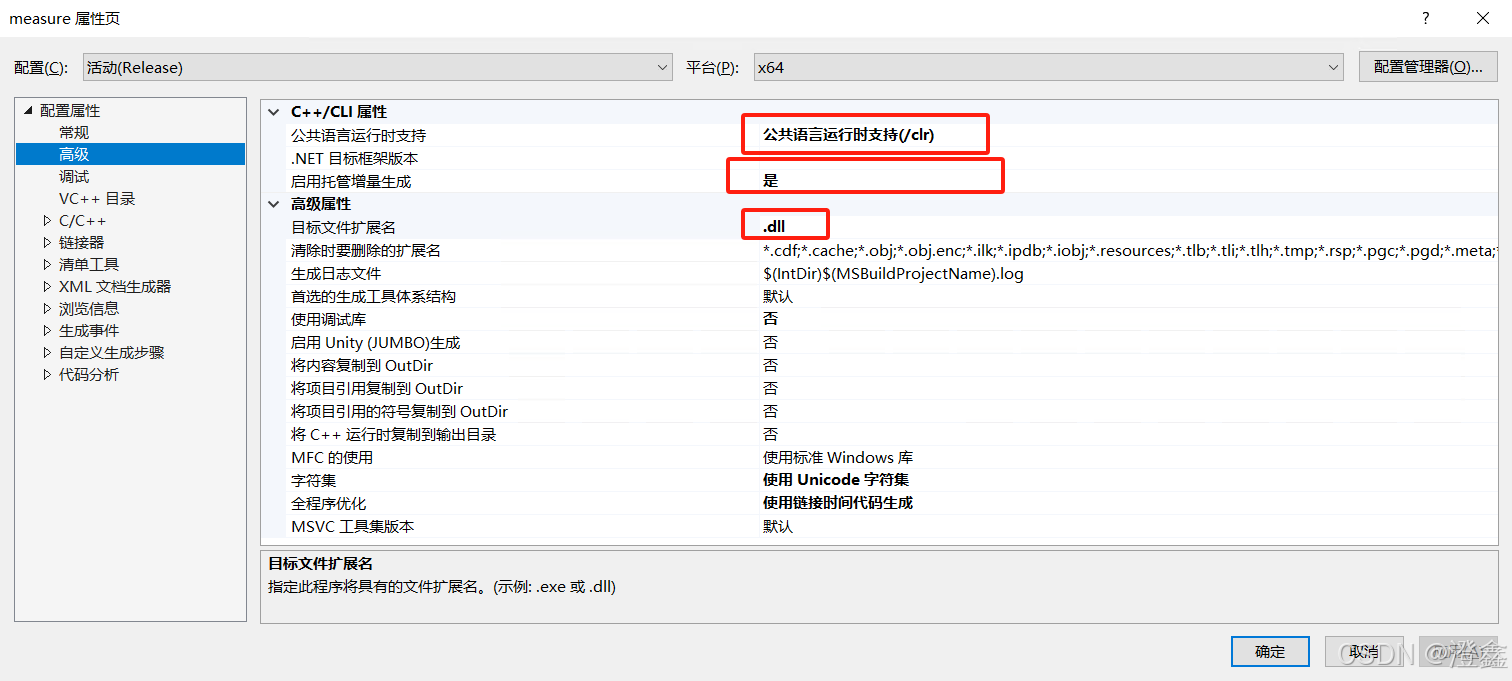Click the $(IntDir)$(MSBuildProjectName).log value
This screenshot has width=1512, height=681.
tap(893, 273)
